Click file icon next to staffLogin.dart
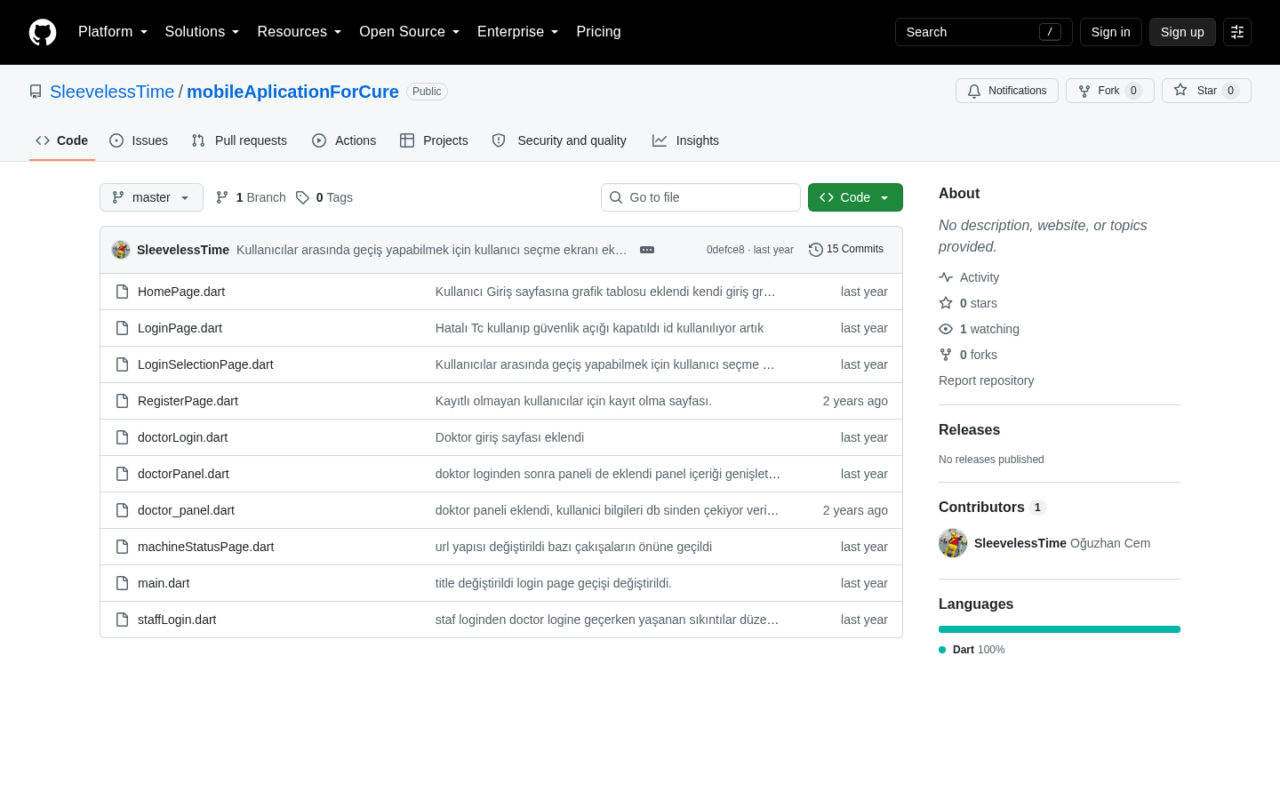 click(122, 620)
